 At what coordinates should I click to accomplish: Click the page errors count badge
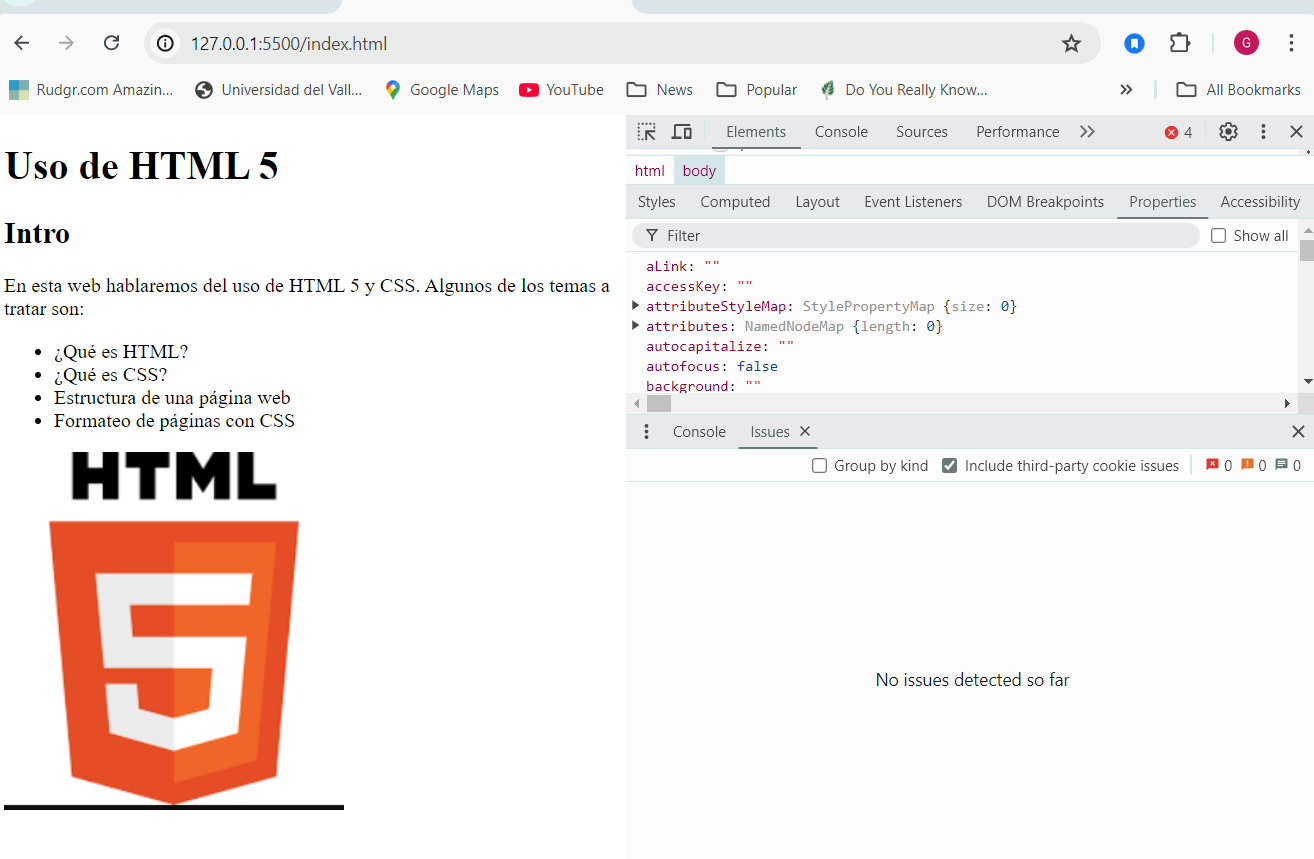pos(1219,465)
